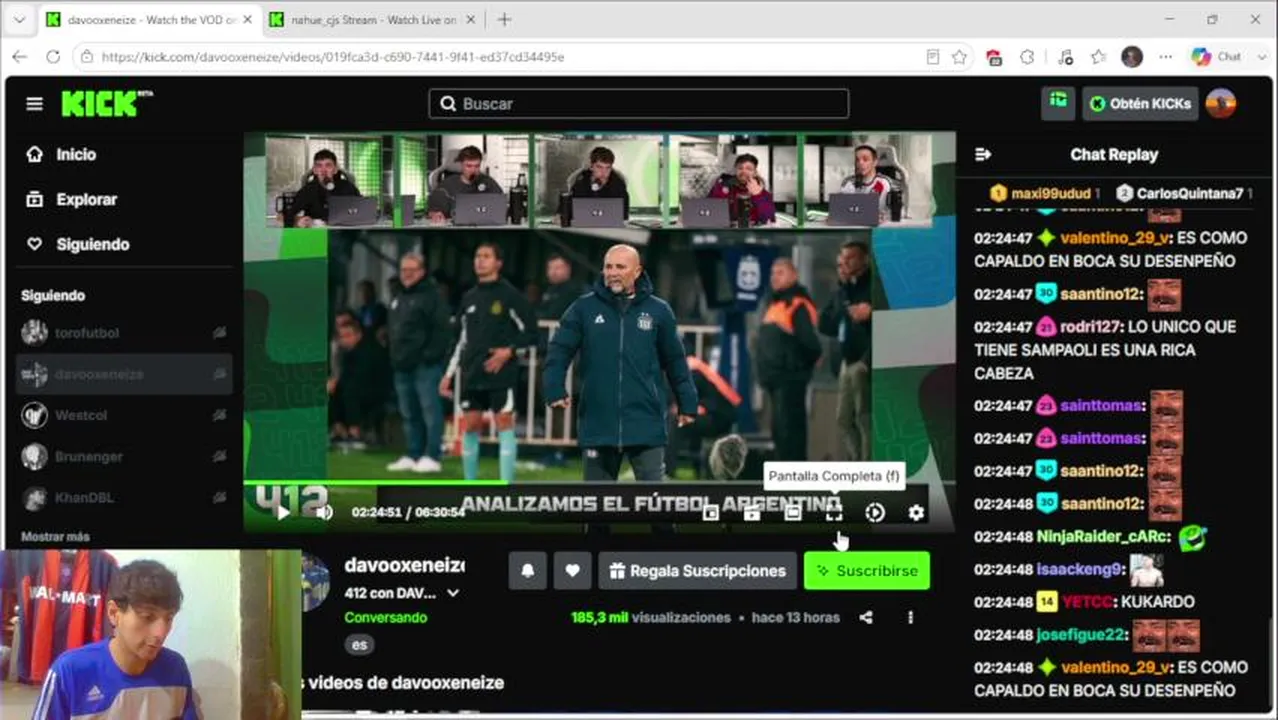
Task: Click YETCC username in chat
Action: [1087, 602]
